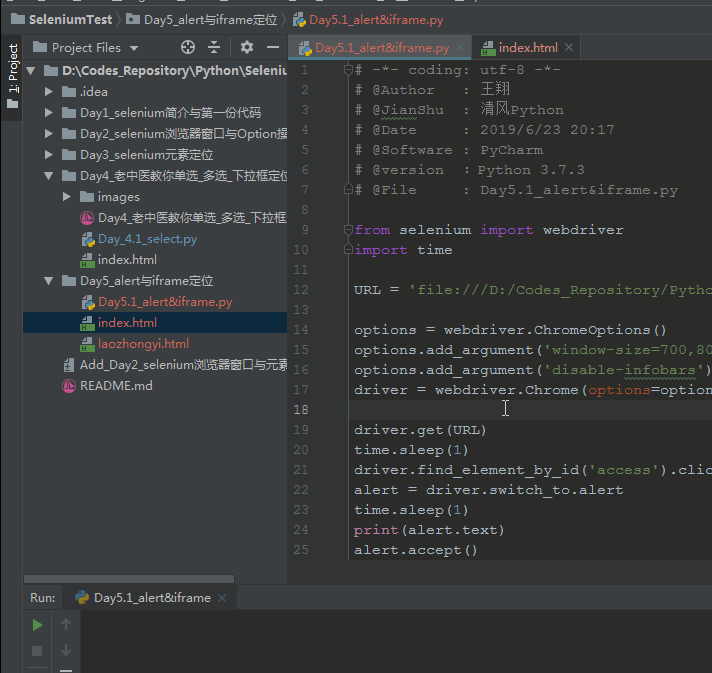Select the Day5.1_alert&iframe run tab
Viewport: 712px width, 673px height.
[x=152, y=598]
